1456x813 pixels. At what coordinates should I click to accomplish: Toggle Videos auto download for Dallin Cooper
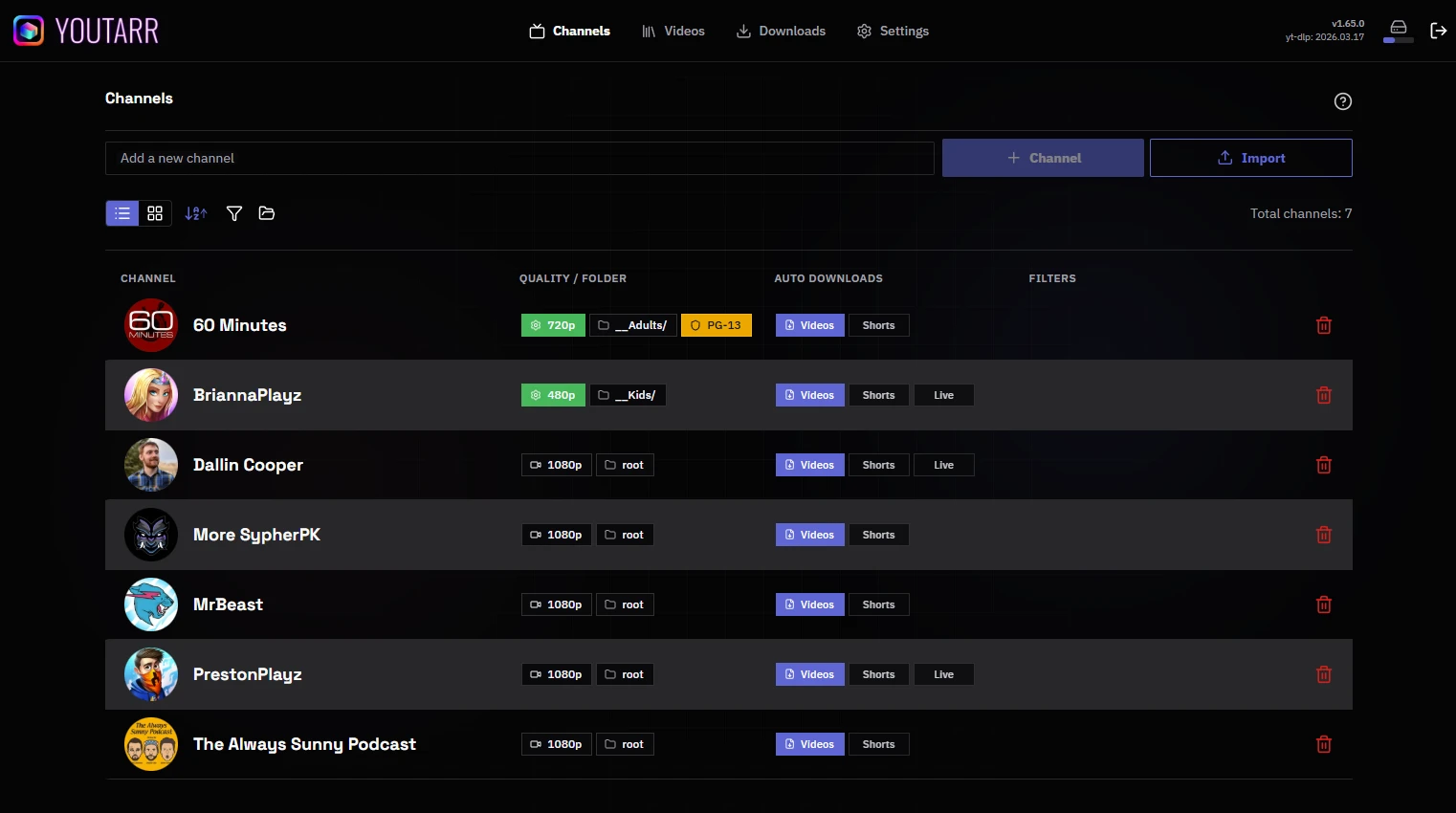click(810, 465)
